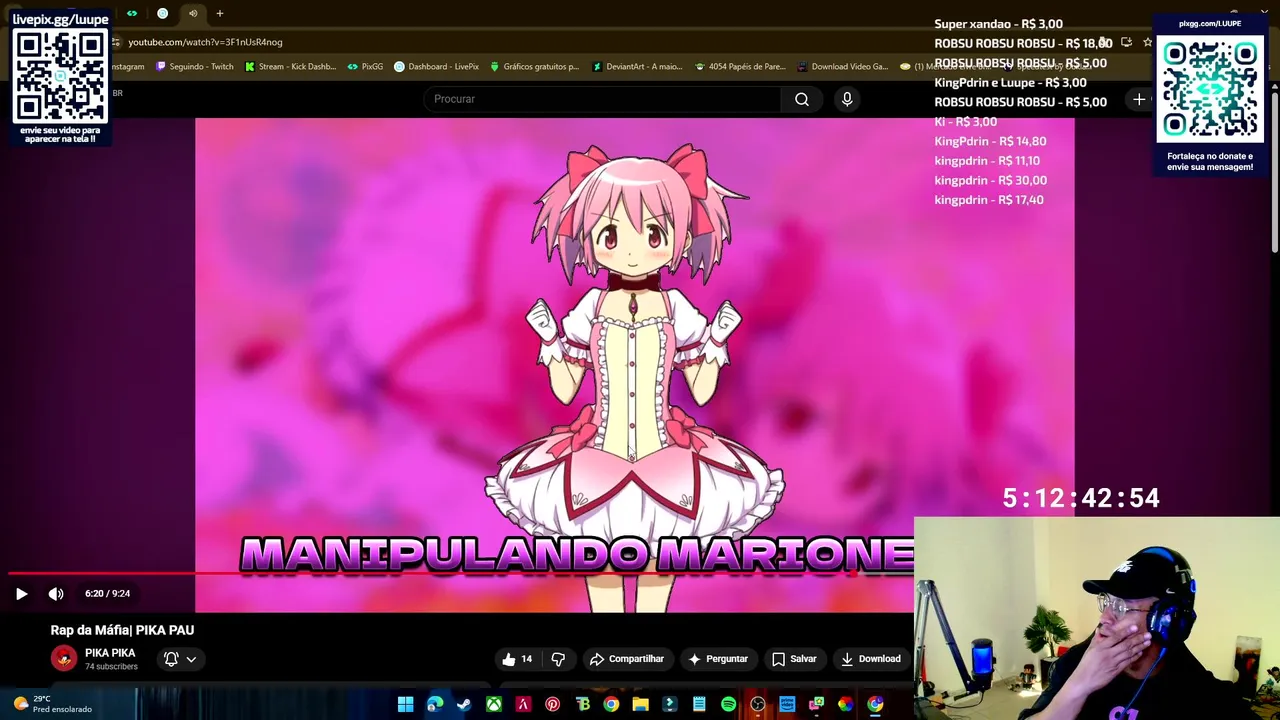Screen dimensions: 1280x720
Task: Mute the video using speaker icon
Action: 56,594
